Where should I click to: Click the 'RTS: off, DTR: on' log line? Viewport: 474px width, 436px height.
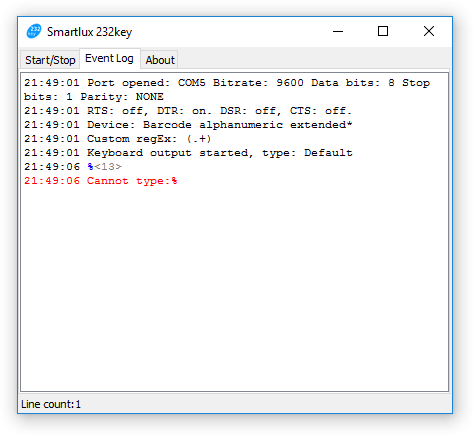tap(188, 111)
